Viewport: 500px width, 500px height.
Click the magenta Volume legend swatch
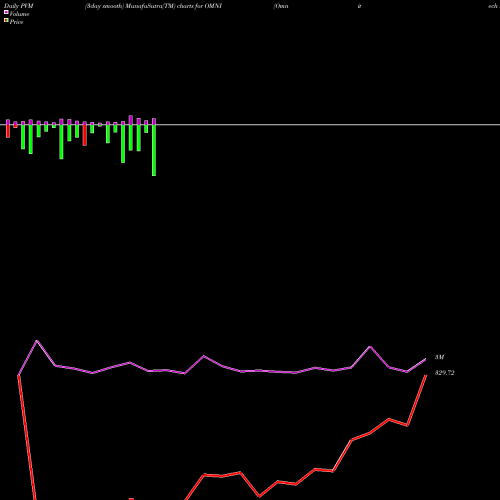click(x=6, y=12)
